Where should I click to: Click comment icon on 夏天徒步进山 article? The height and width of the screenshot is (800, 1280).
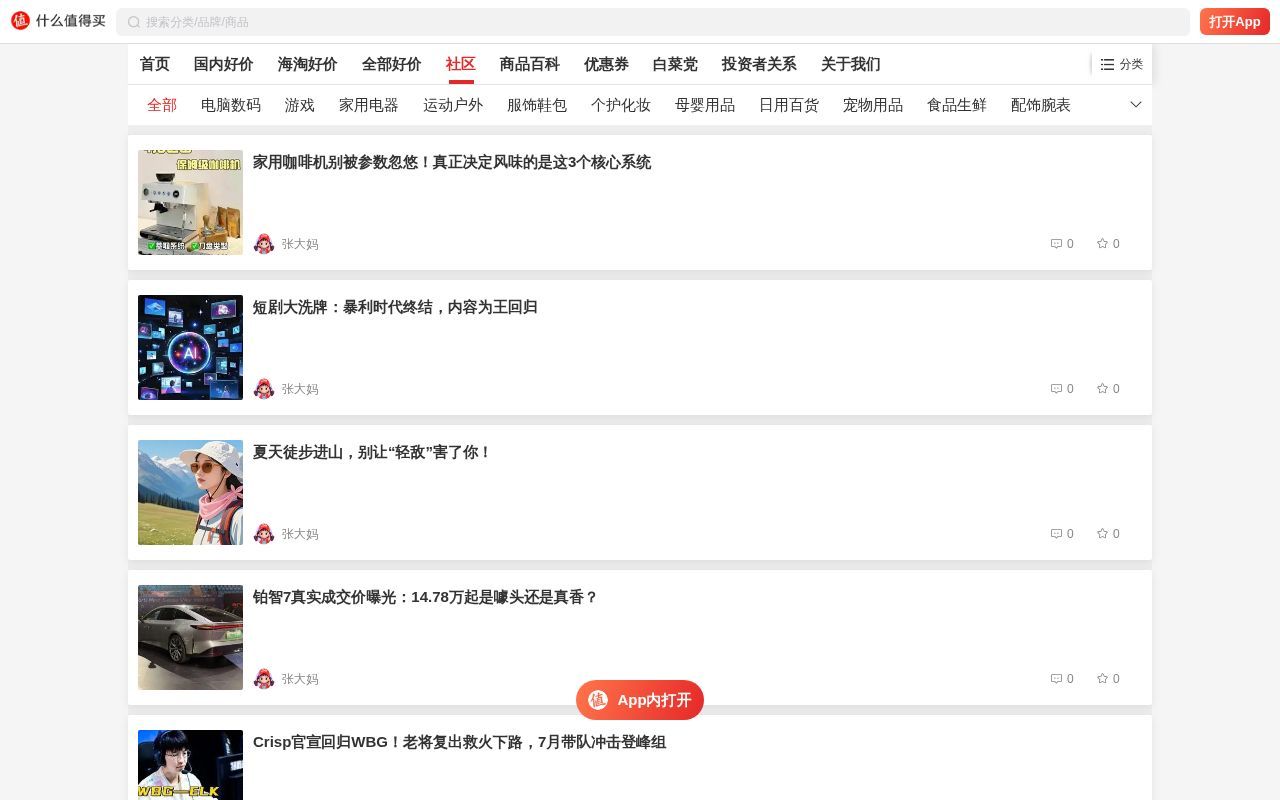(x=1056, y=534)
